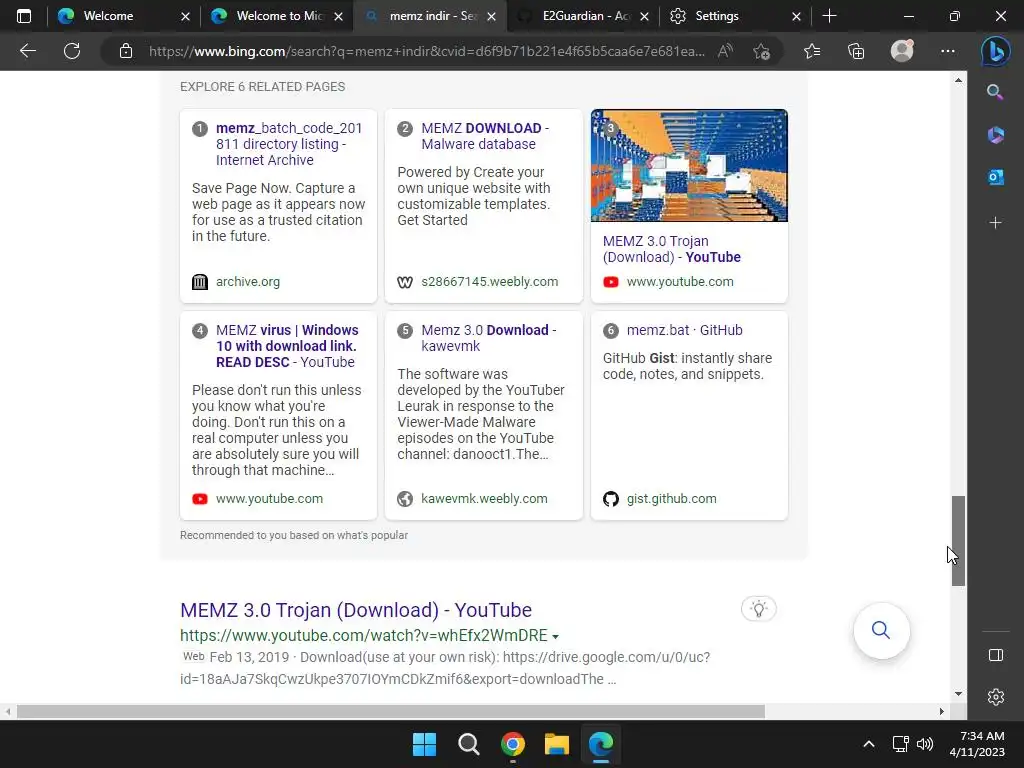
Task: Open the Collections icon
Action: [856, 51]
